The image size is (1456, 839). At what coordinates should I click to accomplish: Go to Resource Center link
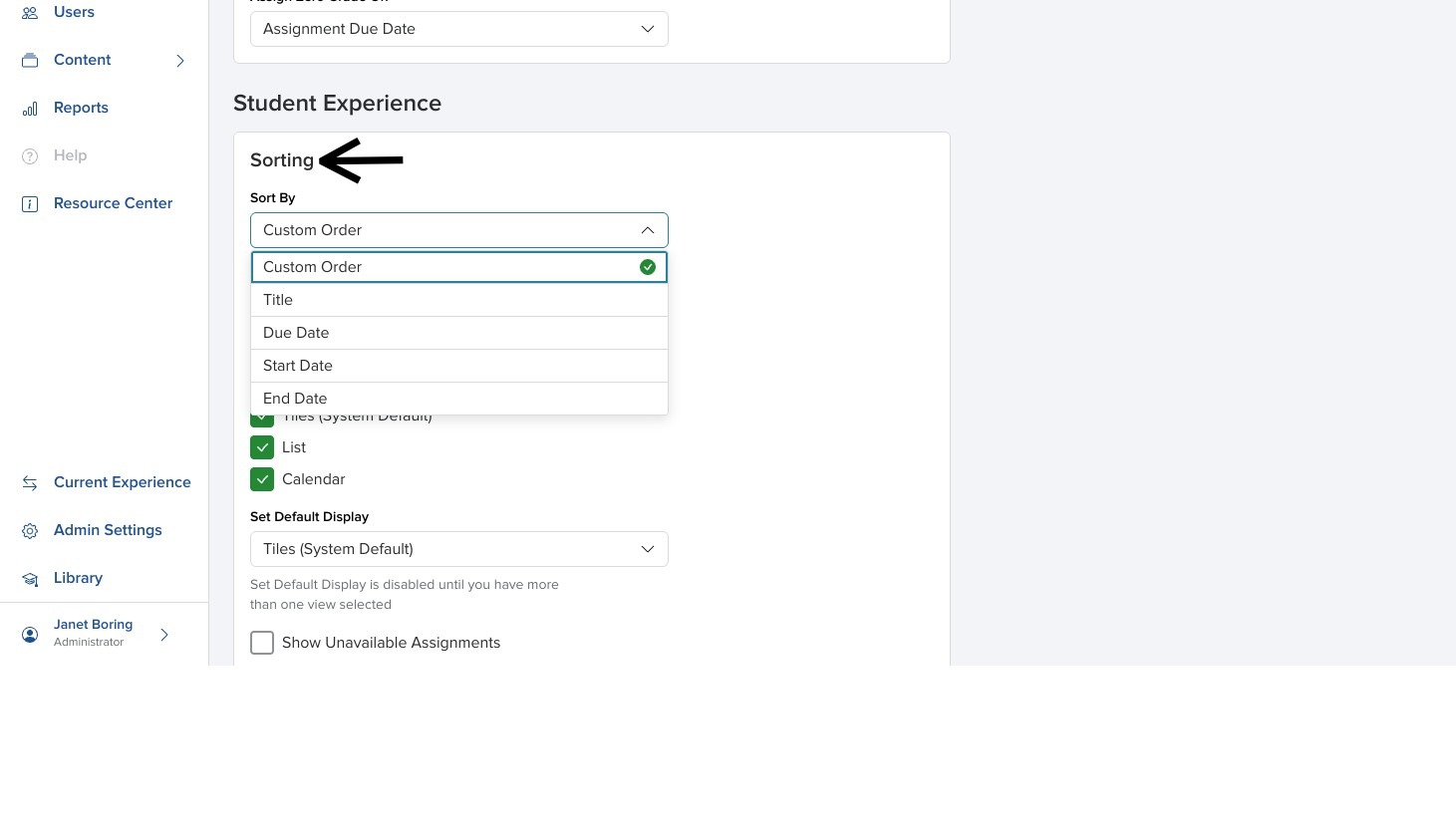coord(113,203)
